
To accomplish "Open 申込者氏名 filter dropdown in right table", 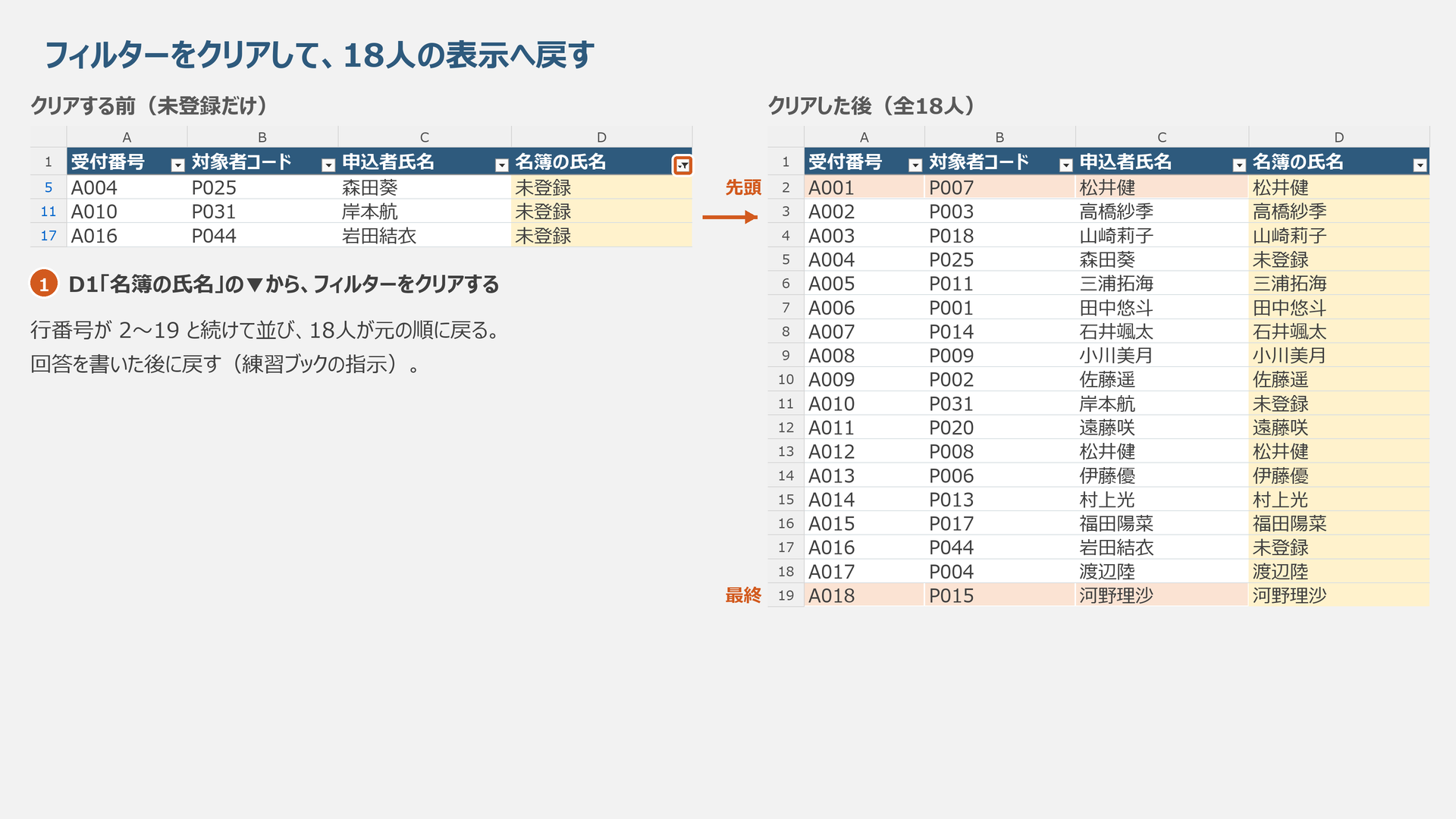I will (1239, 165).
